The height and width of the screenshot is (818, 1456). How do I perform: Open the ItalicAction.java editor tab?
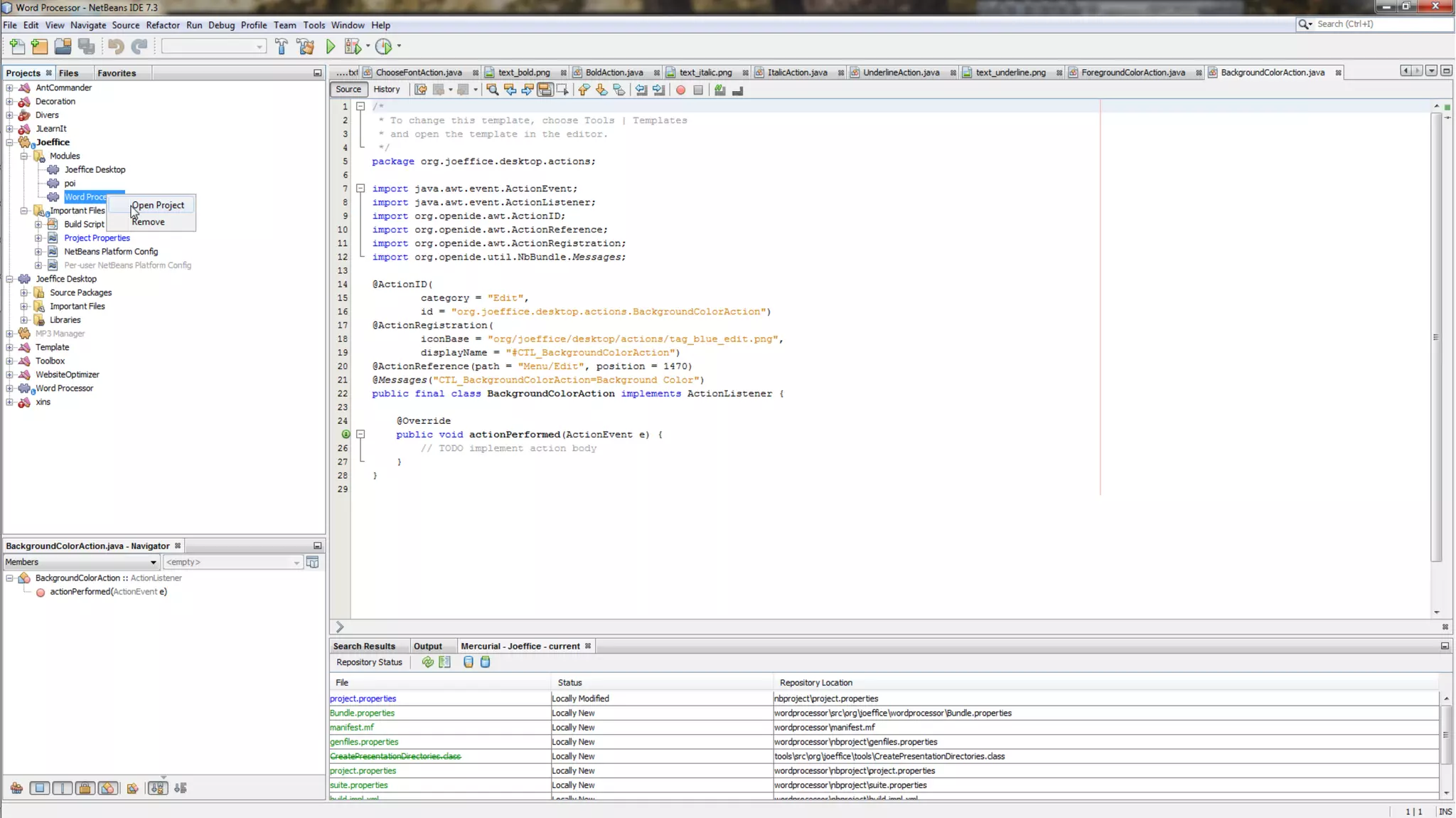click(x=797, y=73)
